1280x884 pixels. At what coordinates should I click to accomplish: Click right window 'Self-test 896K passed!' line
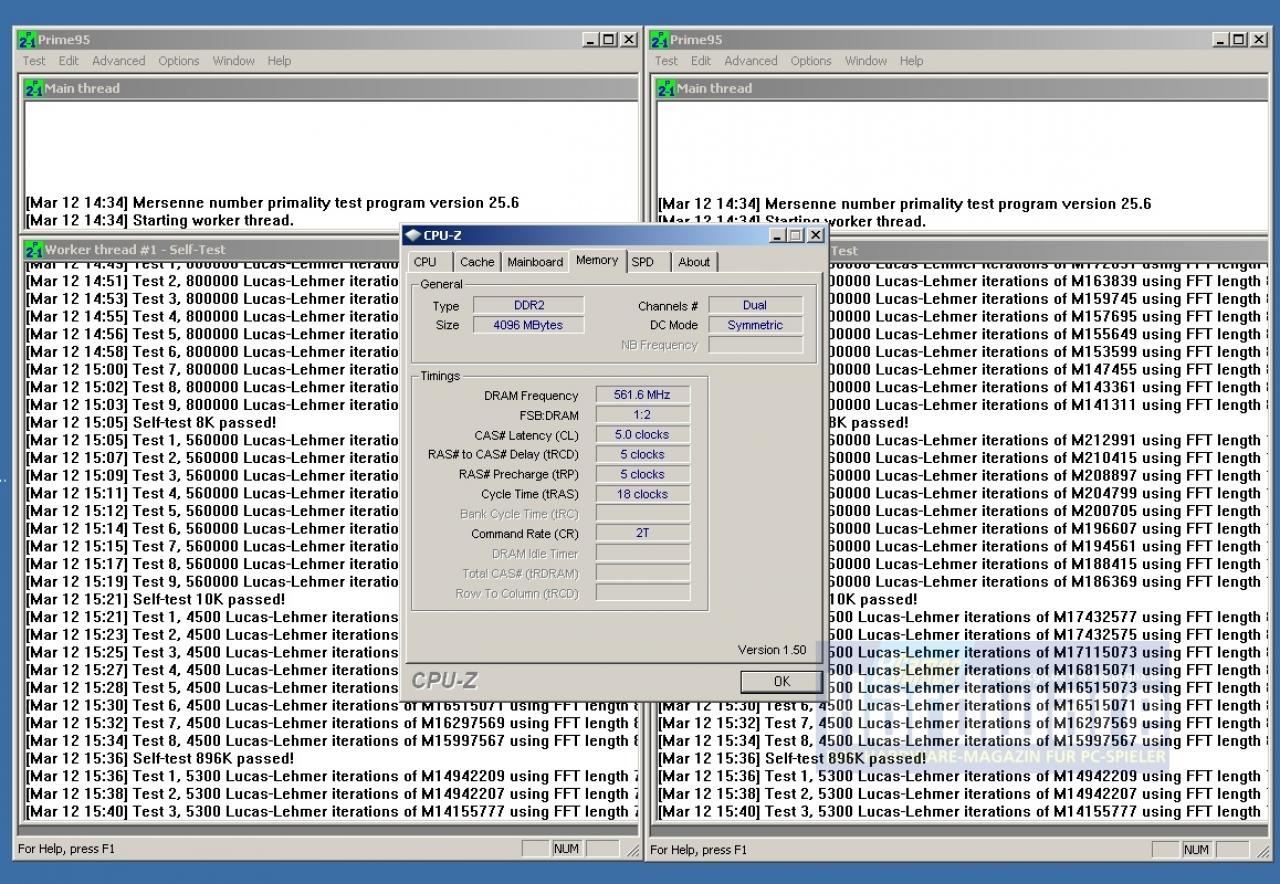[x=792, y=758]
